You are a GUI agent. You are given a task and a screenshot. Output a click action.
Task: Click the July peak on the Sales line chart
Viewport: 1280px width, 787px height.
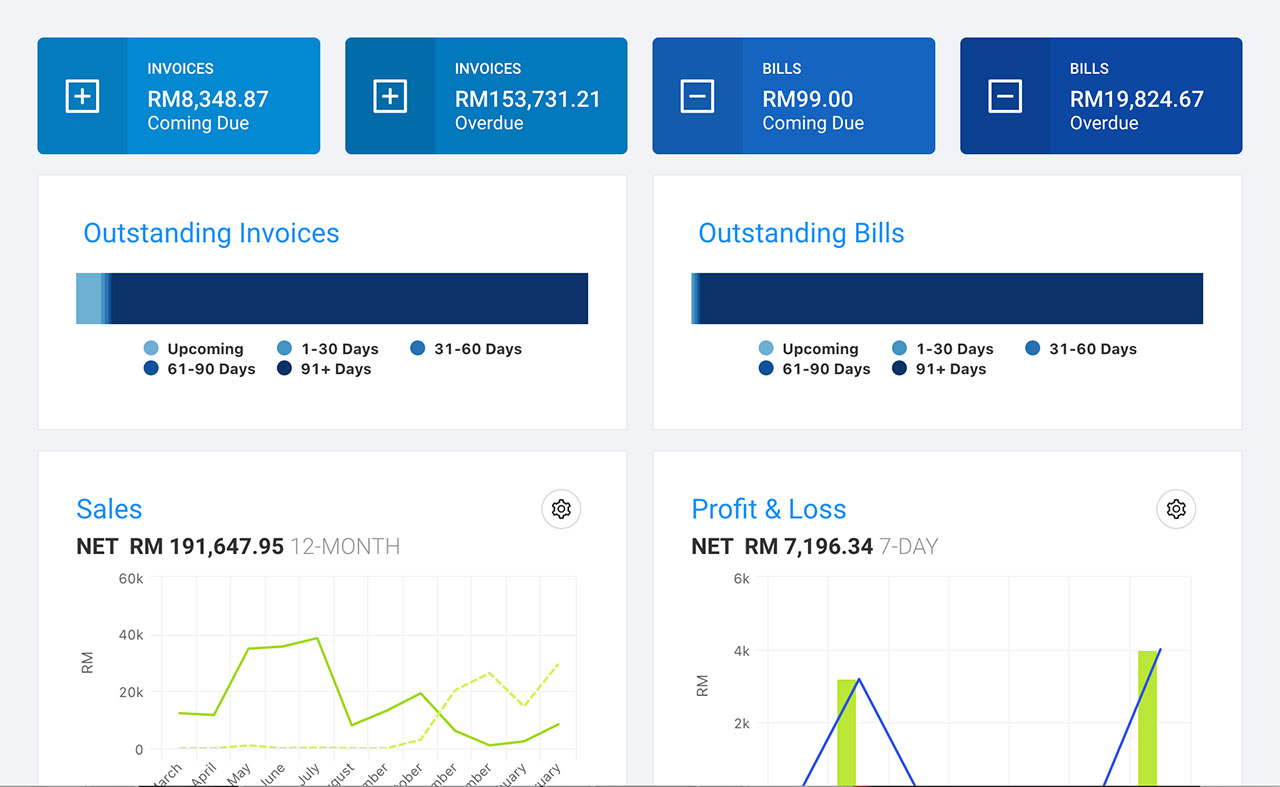316,637
